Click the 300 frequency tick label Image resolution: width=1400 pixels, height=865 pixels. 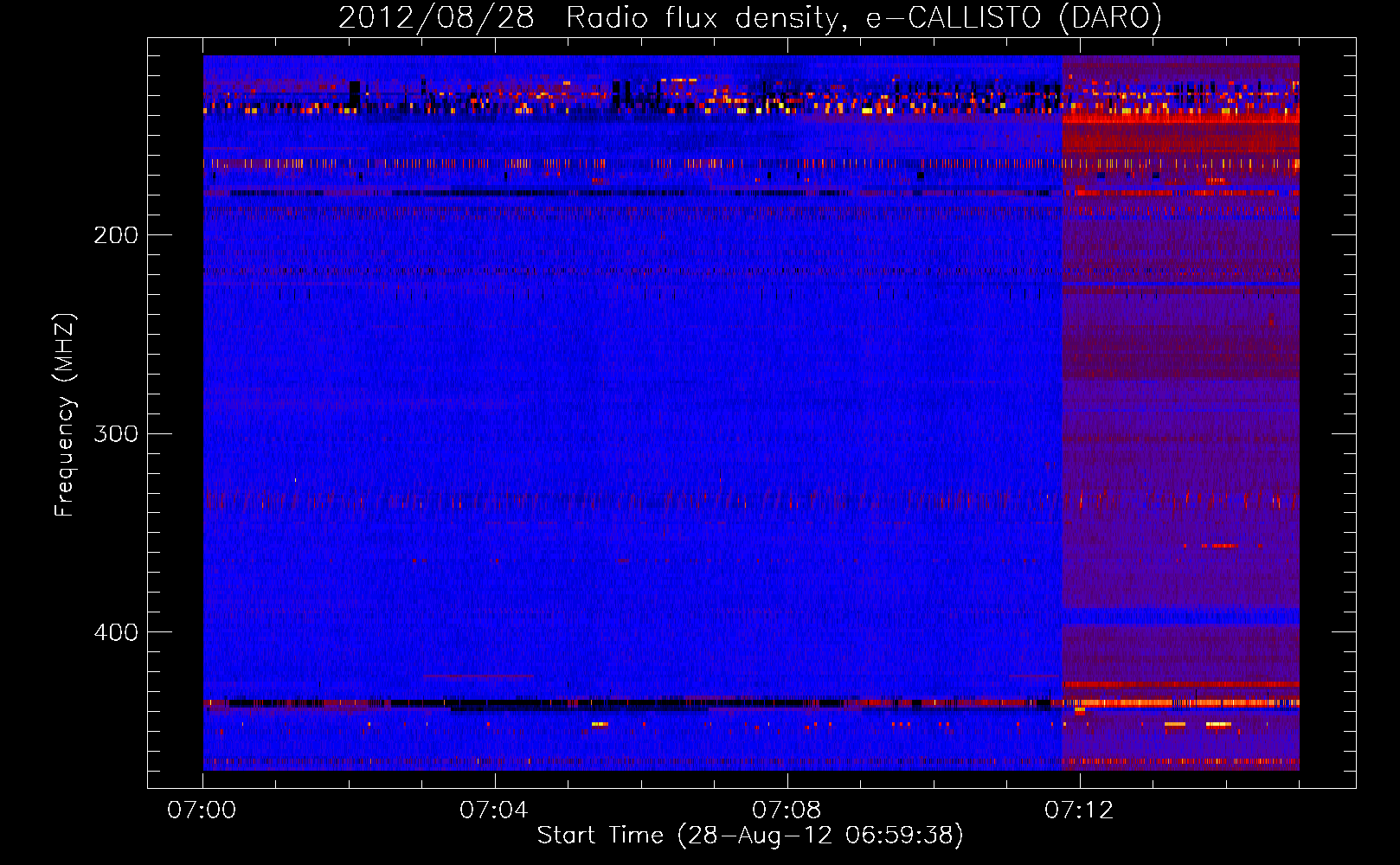[116, 433]
